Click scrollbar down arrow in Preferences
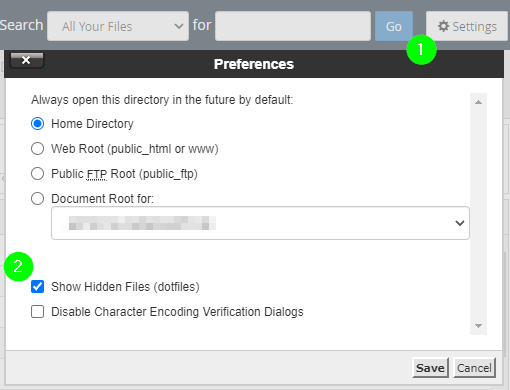This screenshot has height=390, width=510. tap(478, 326)
